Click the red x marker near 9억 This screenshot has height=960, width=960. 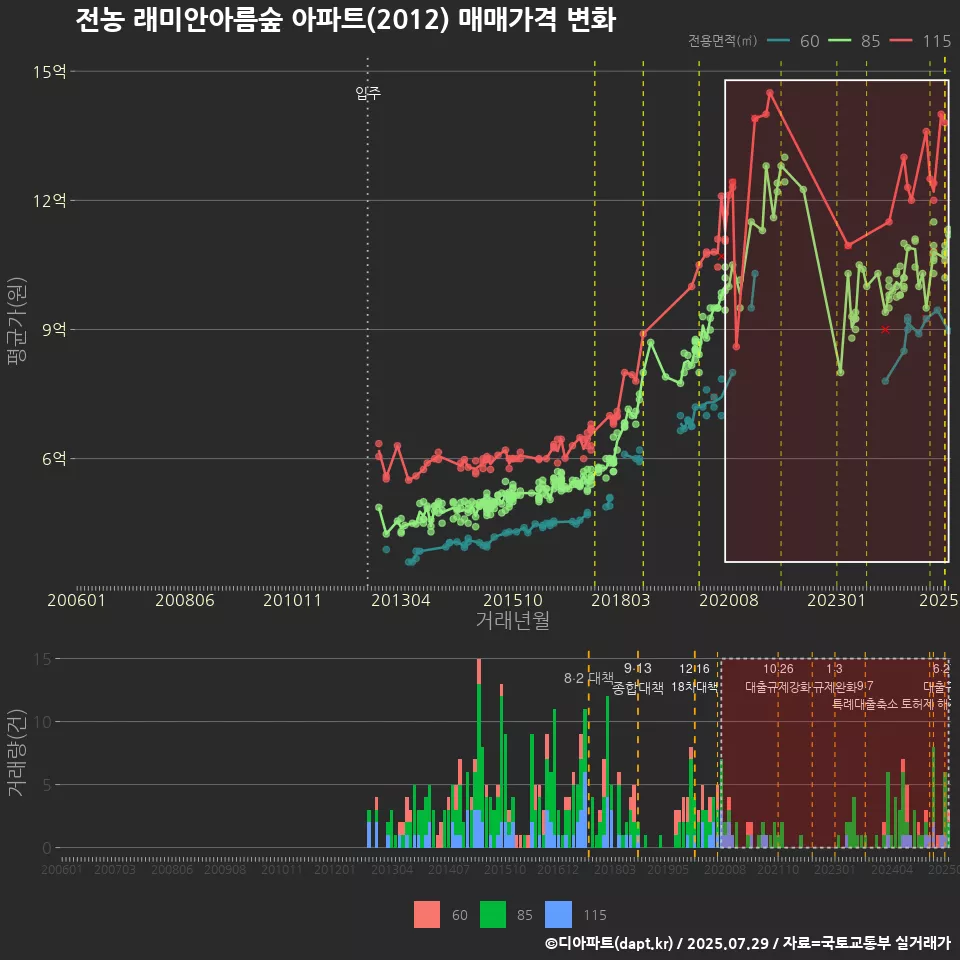point(885,329)
